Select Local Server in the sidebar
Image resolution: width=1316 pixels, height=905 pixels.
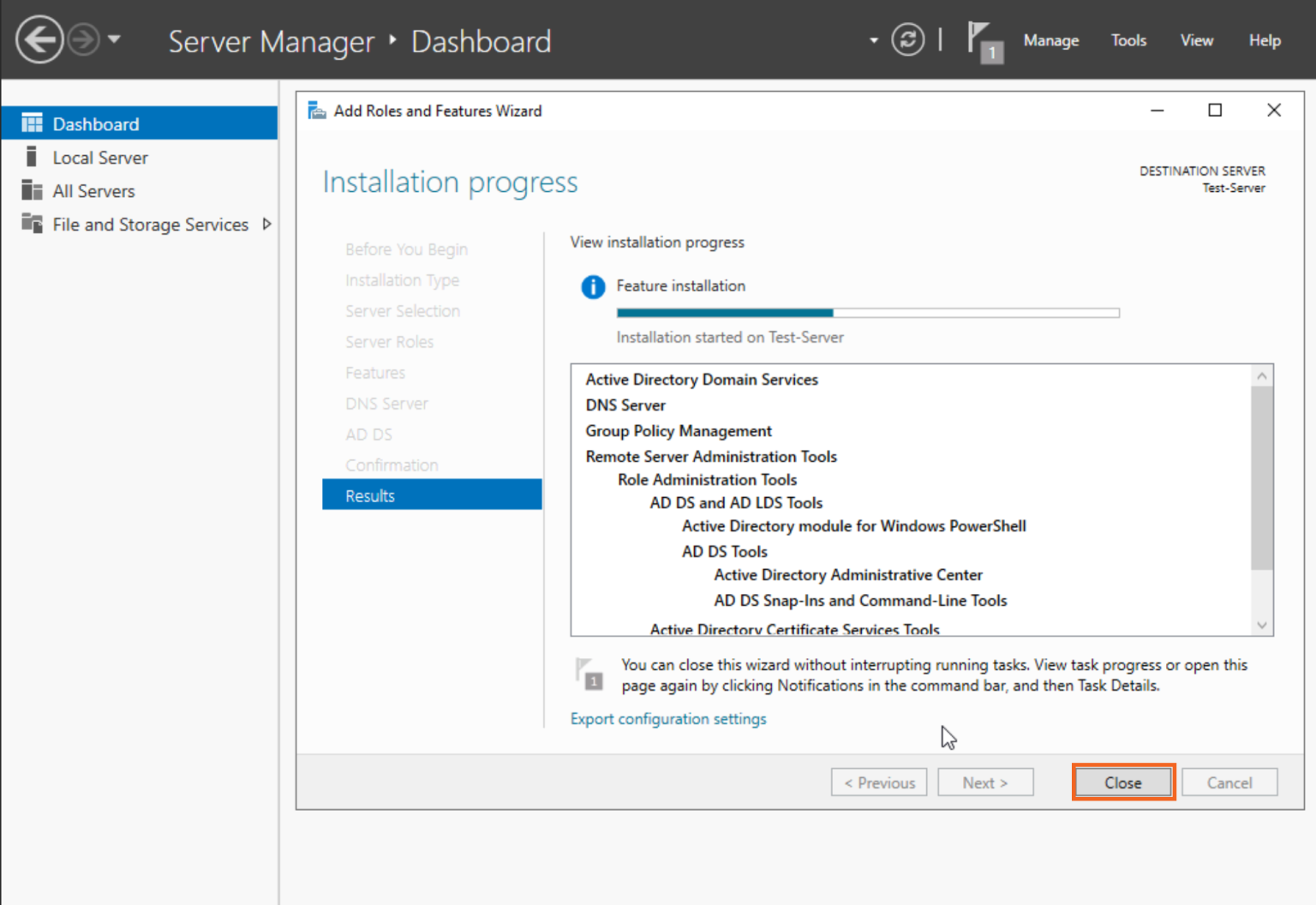pos(99,157)
